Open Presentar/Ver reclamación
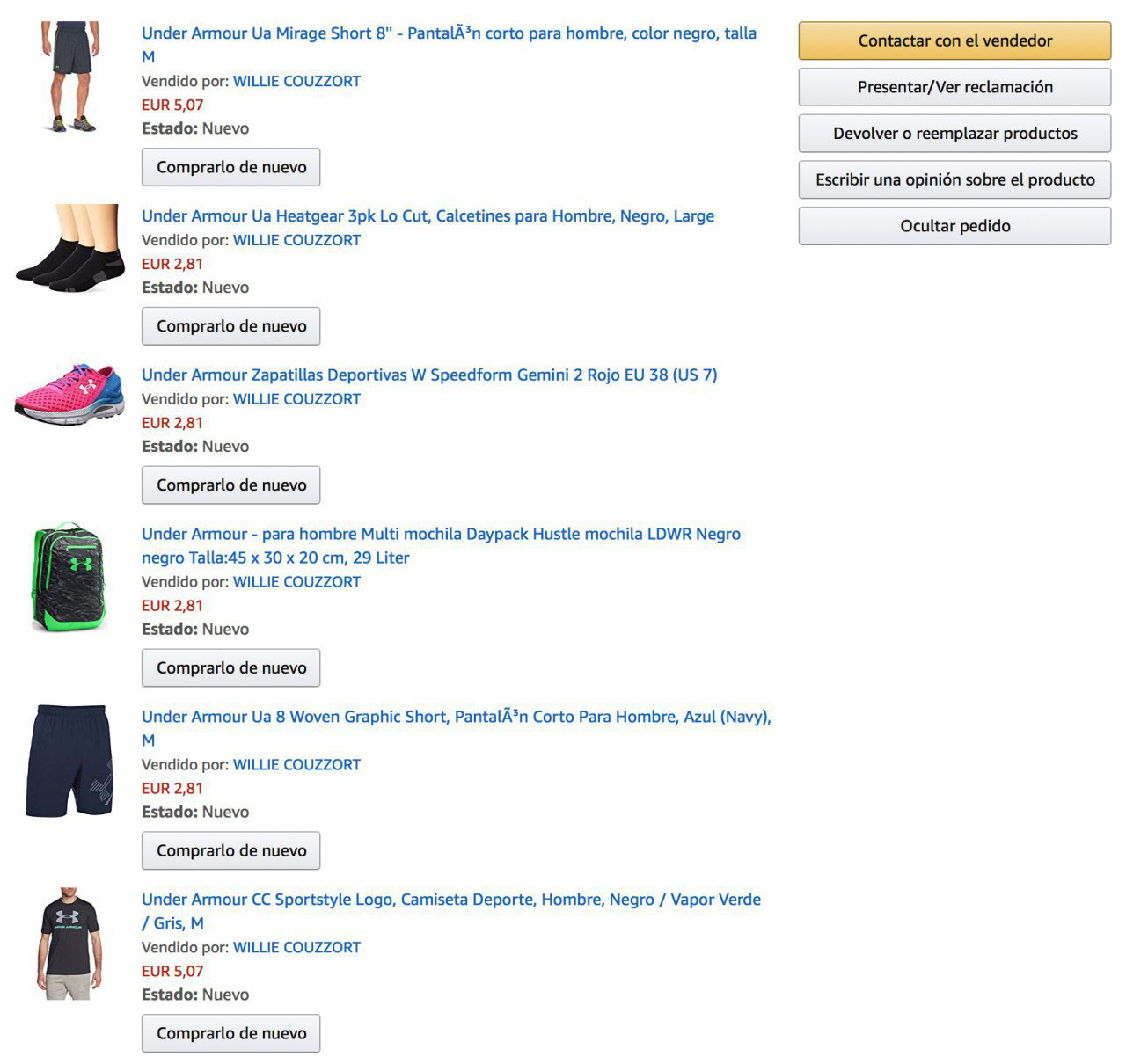The width and height of the screenshot is (1126, 1064). [x=954, y=87]
